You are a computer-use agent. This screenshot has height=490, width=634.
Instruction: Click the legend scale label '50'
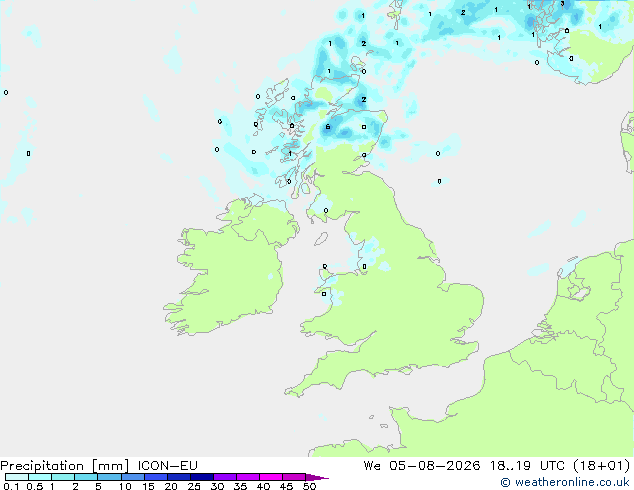click(x=310, y=486)
